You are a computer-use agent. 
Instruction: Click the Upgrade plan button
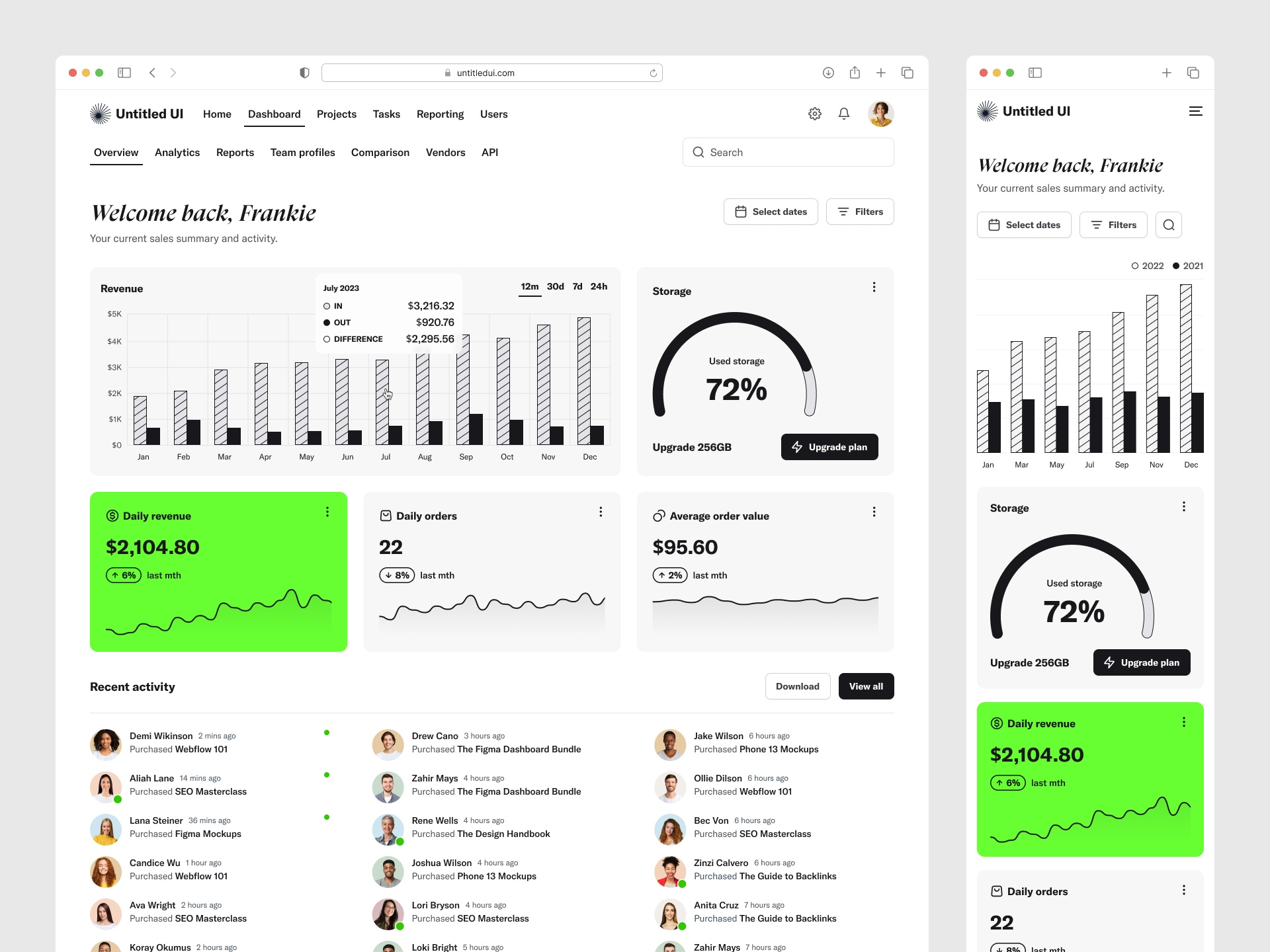[829, 447]
